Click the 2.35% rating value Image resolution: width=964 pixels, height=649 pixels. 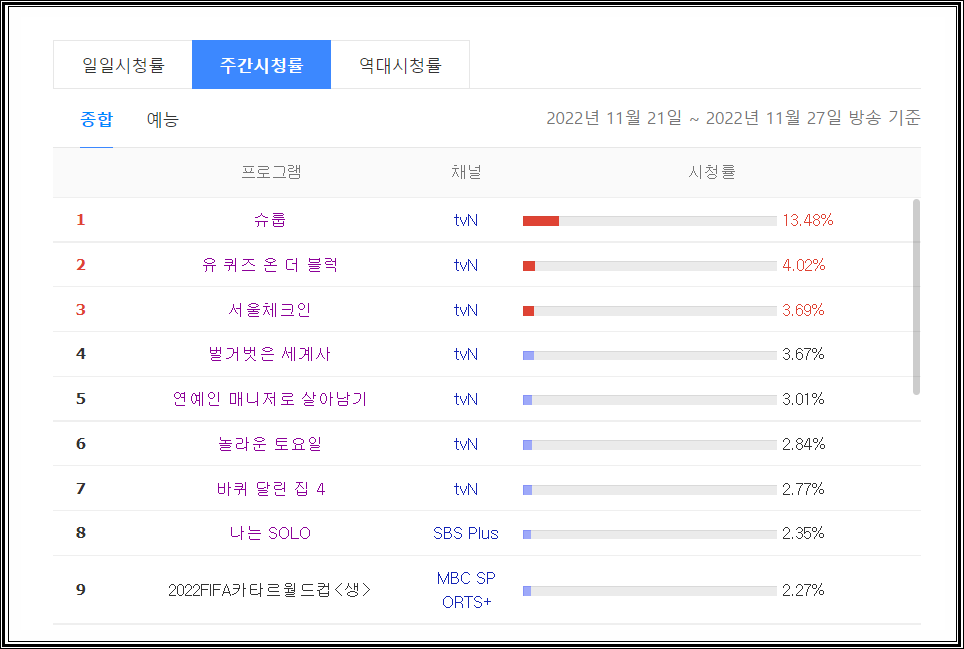click(803, 533)
